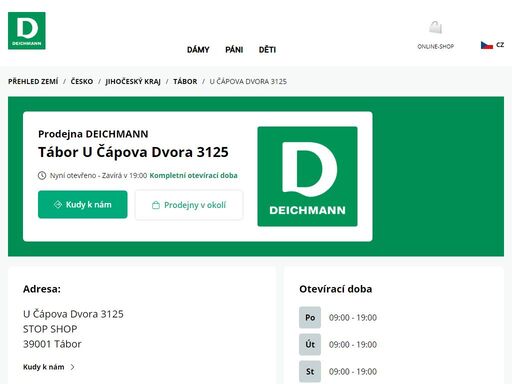
Task: Open the Online-Shop shopping bag icon
Action: pyautogui.click(x=435, y=27)
